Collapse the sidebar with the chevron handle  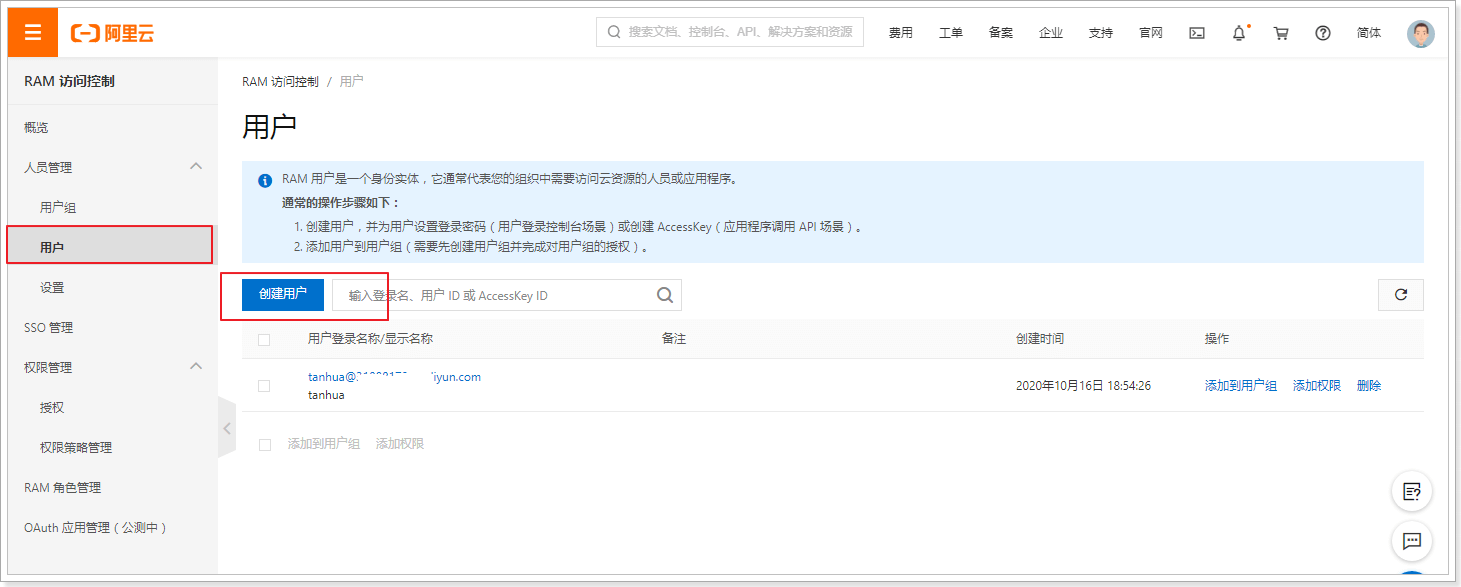point(226,427)
